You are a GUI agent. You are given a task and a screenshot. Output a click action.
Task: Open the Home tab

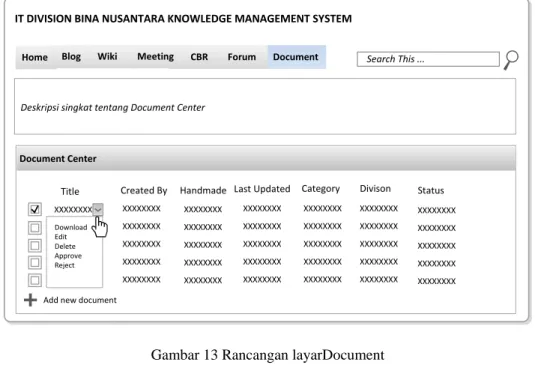click(35, 57)
